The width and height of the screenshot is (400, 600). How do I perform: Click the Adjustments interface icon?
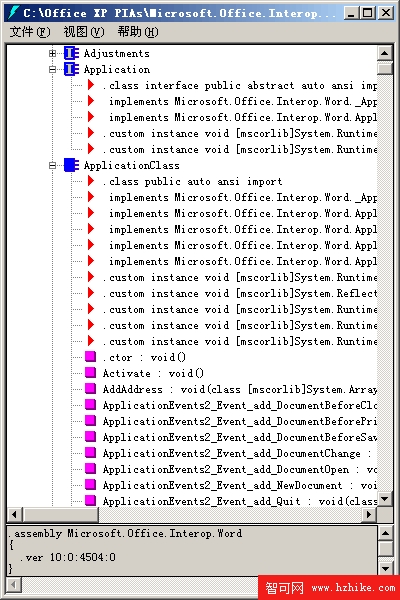71,54
